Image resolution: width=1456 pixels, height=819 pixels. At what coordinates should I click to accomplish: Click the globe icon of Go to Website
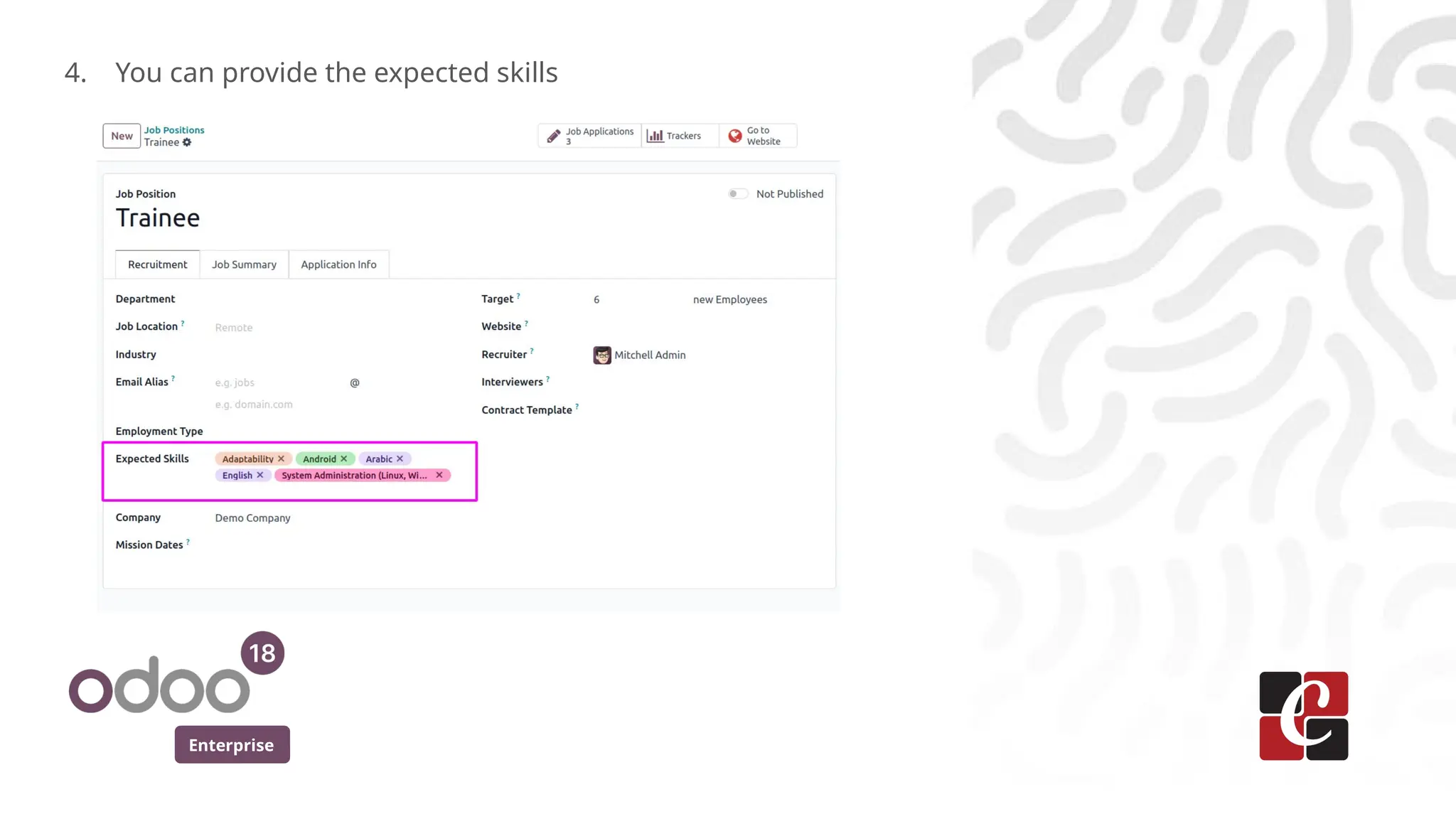click(735, 135)
